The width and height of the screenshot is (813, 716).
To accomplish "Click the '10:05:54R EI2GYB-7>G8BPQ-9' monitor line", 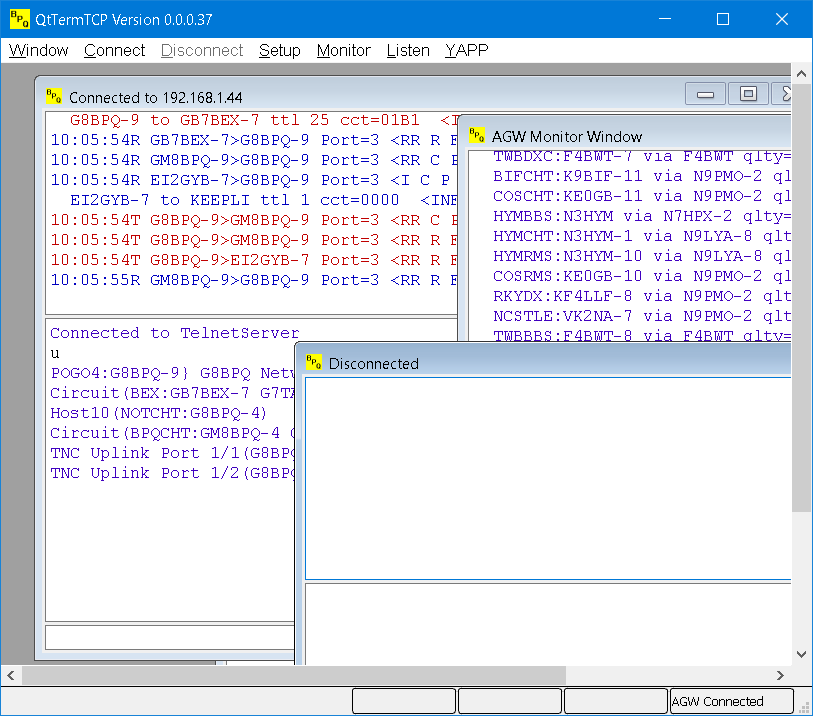I will pyautogui.click(x=254, y=180).
